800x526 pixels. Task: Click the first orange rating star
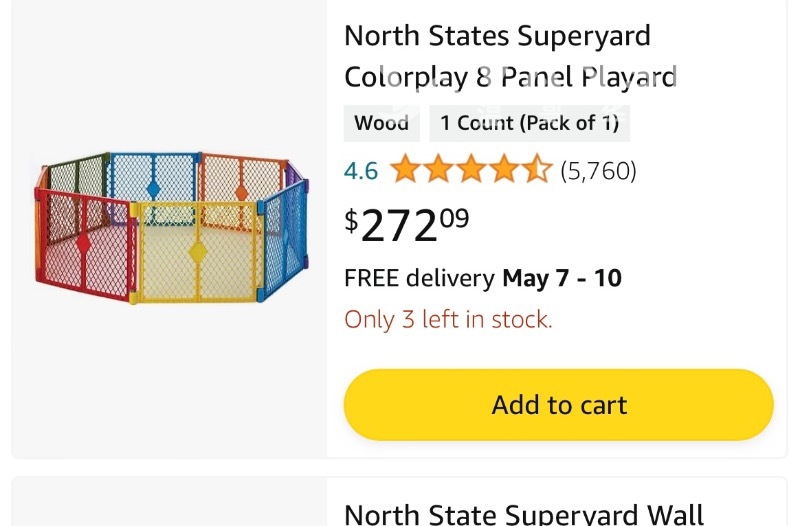[x=405, y=170]
